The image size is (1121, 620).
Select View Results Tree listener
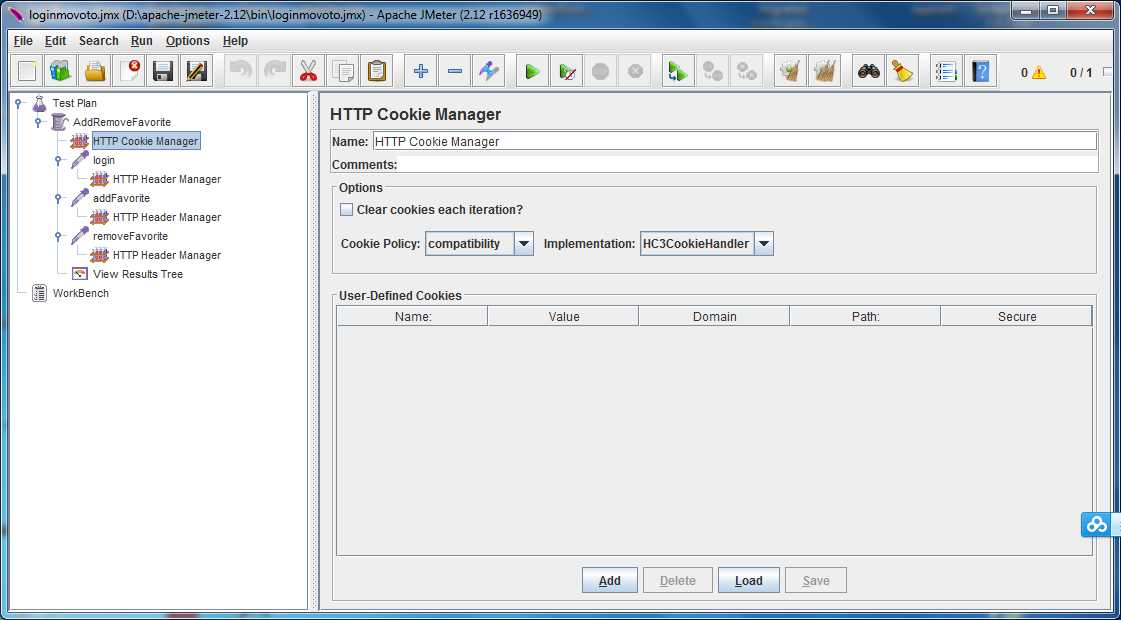(x=138, y=274)
